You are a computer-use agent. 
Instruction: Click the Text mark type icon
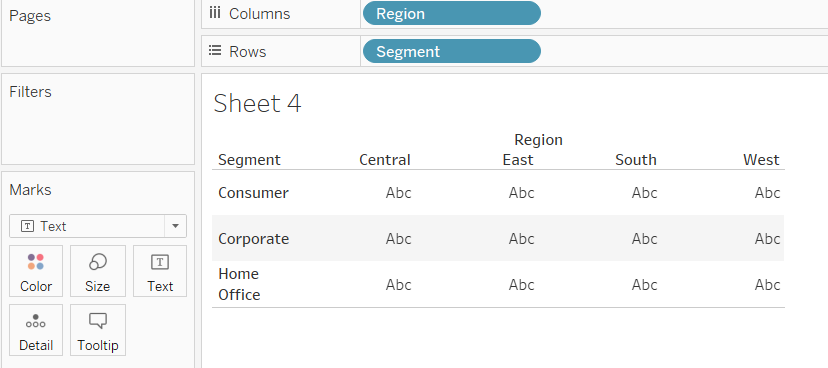pyautogui.click(x=27, y=226)
